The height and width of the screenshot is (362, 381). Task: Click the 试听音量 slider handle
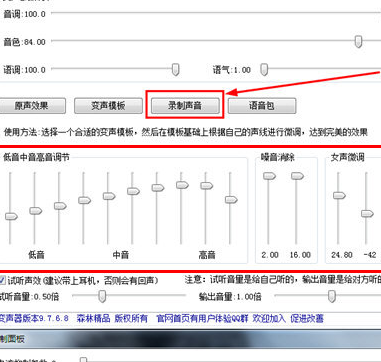pyautogui.click(x=102, y=296)
